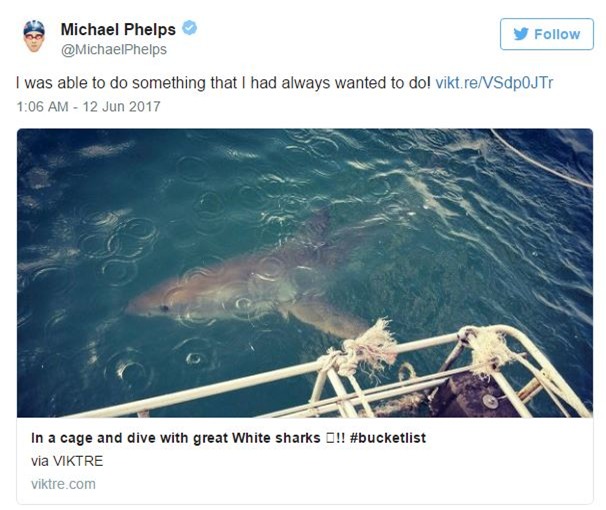Click Michael Phelps' profile avatar
The height and width of the screenshot is (510, 606).
(34, 37)
